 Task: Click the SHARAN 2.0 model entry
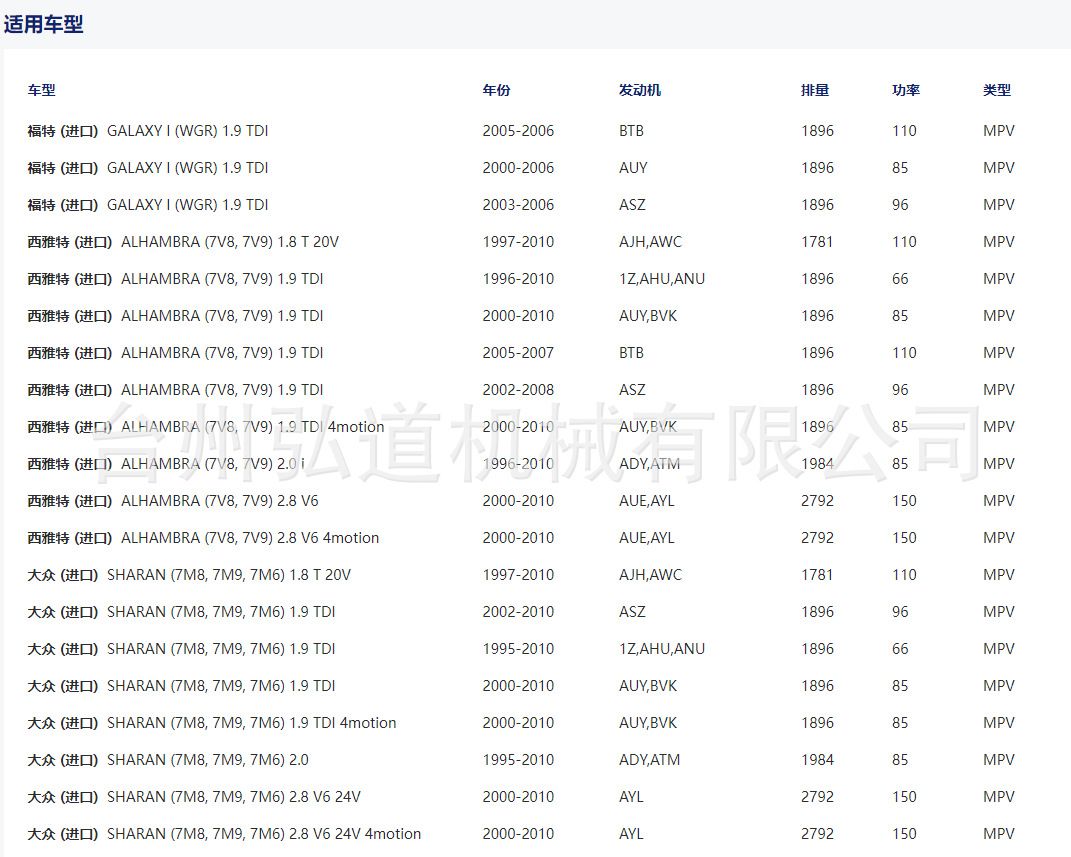168,760
